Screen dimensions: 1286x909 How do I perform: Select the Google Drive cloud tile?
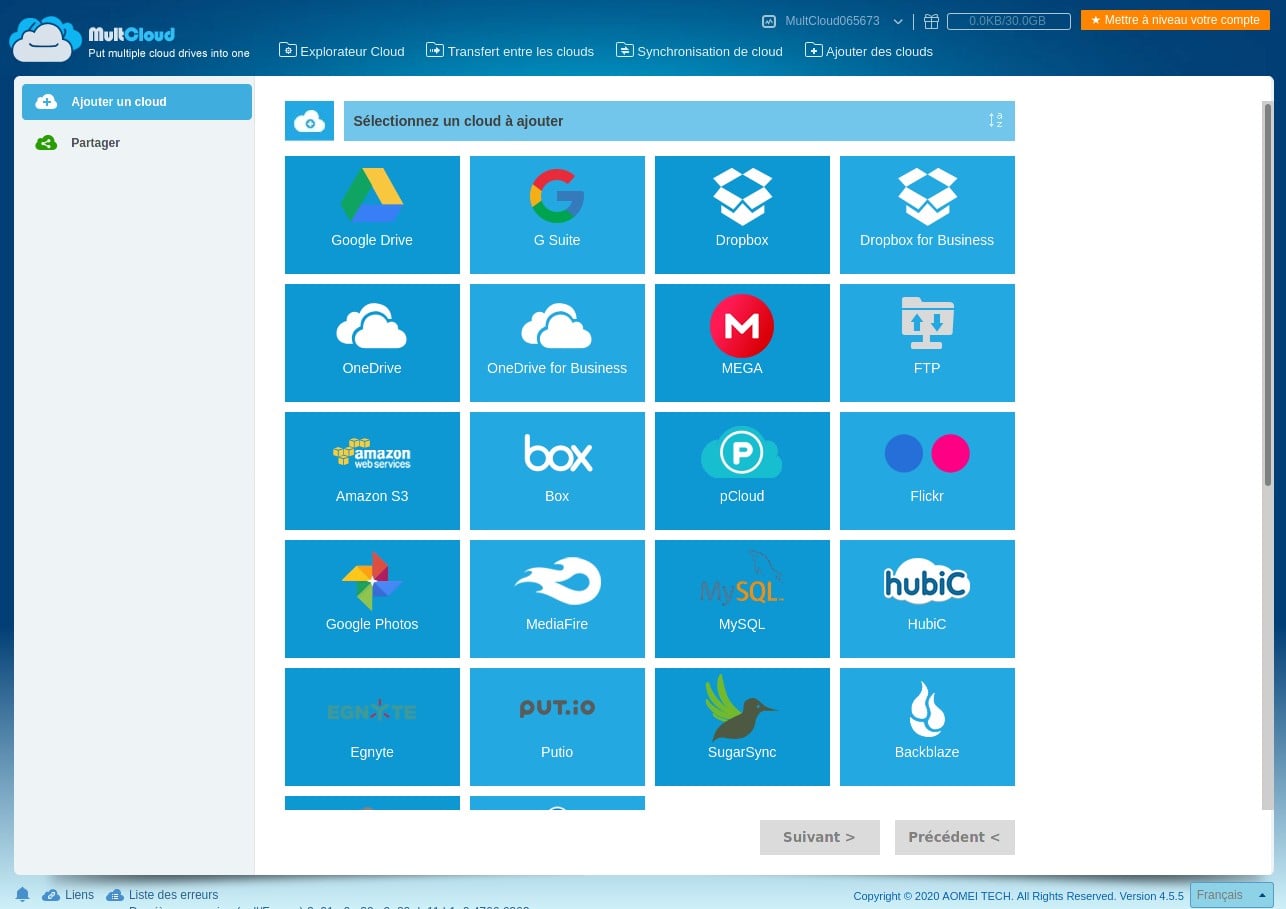(372, 214)
